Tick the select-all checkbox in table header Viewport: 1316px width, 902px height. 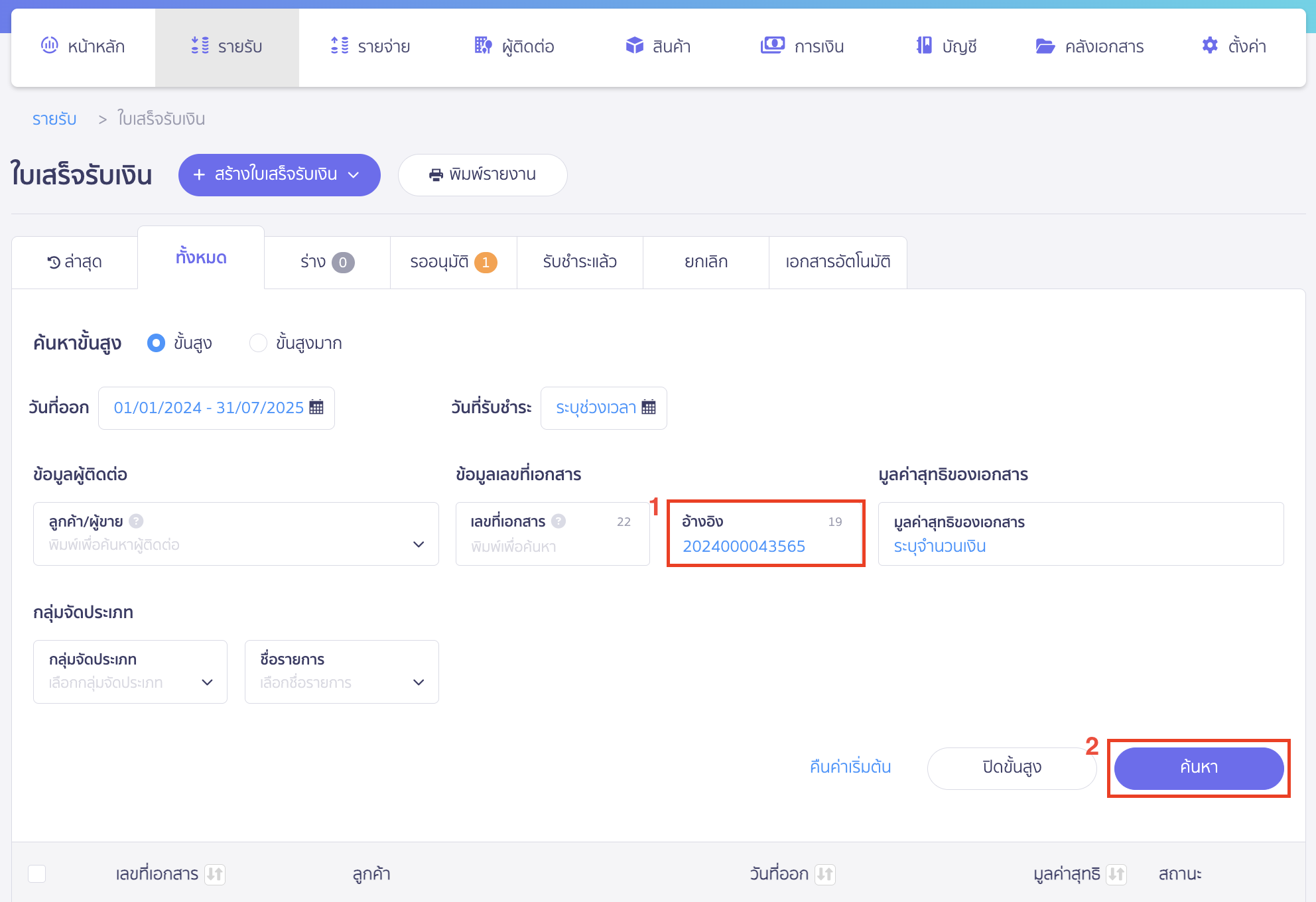point(37,874)
